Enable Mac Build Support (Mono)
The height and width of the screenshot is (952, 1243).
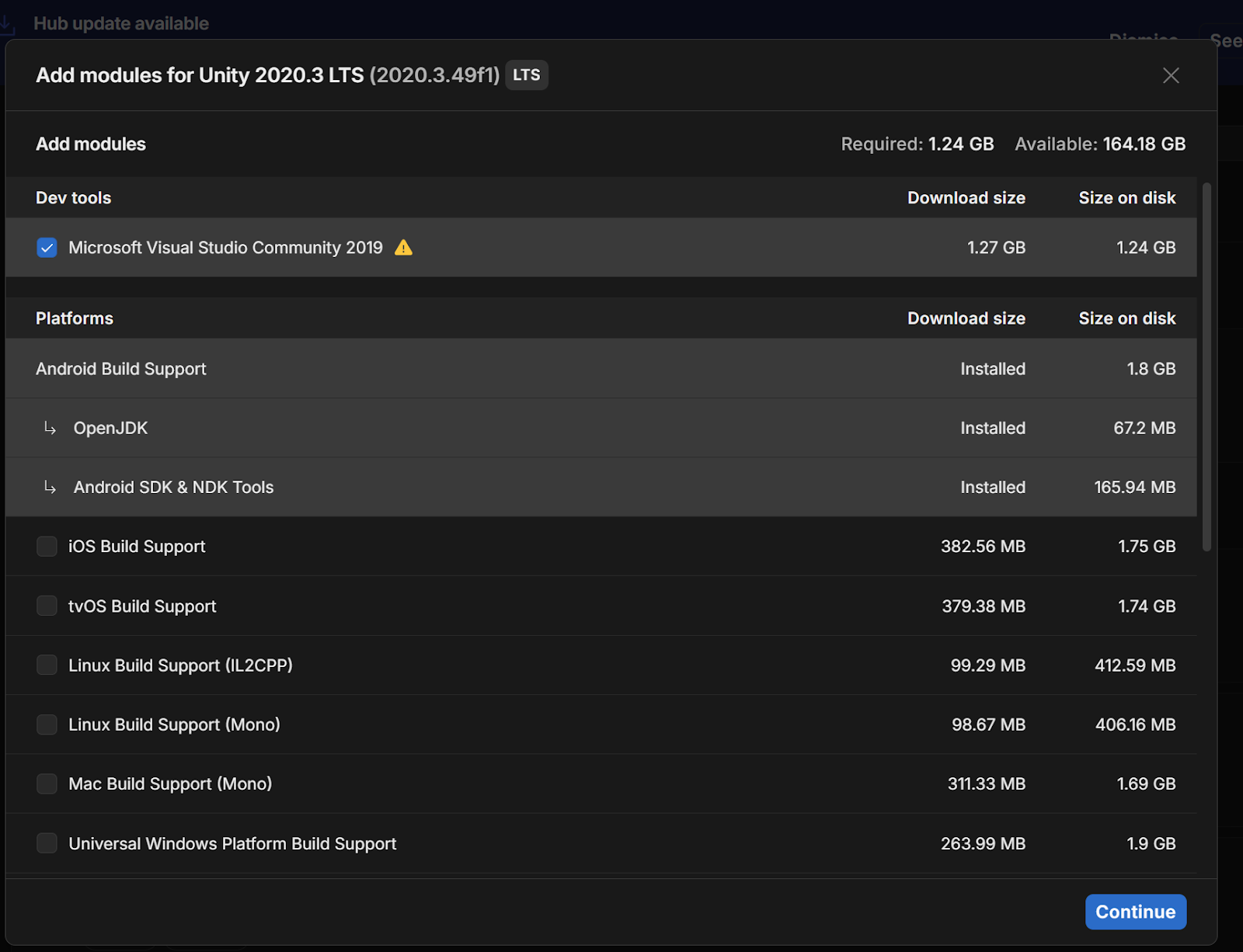coord(47,784)
